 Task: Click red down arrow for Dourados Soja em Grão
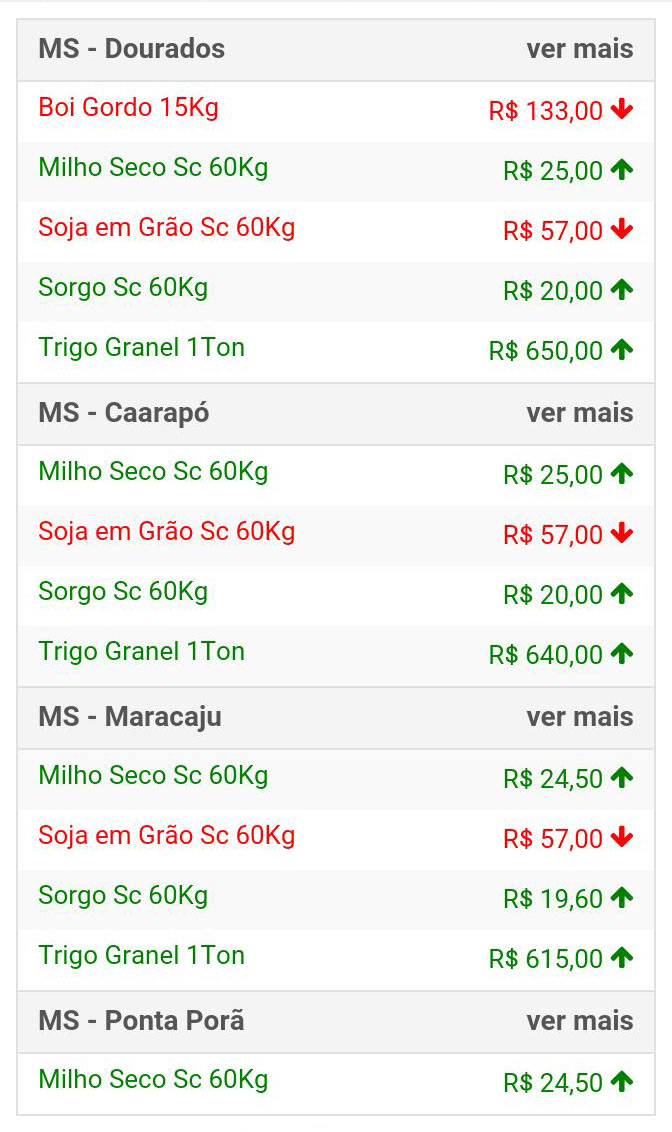621,230
